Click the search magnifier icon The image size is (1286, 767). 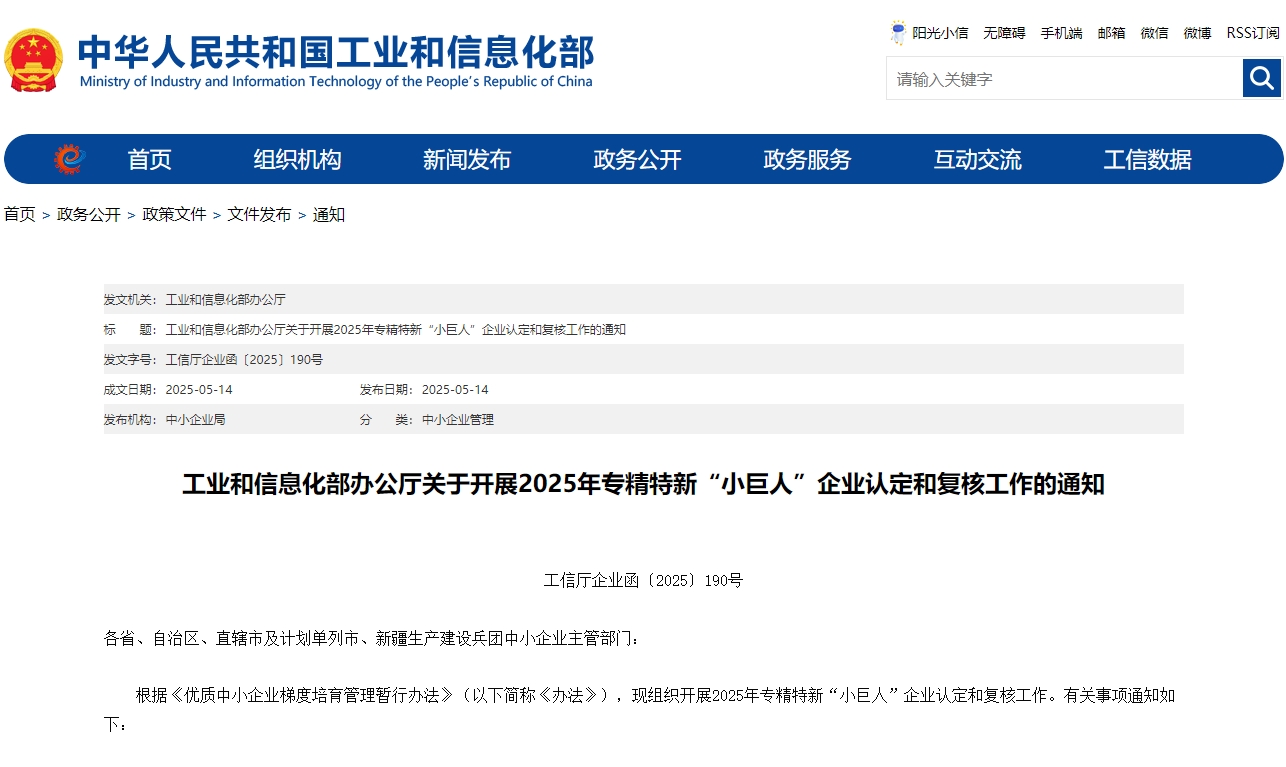1261,78
